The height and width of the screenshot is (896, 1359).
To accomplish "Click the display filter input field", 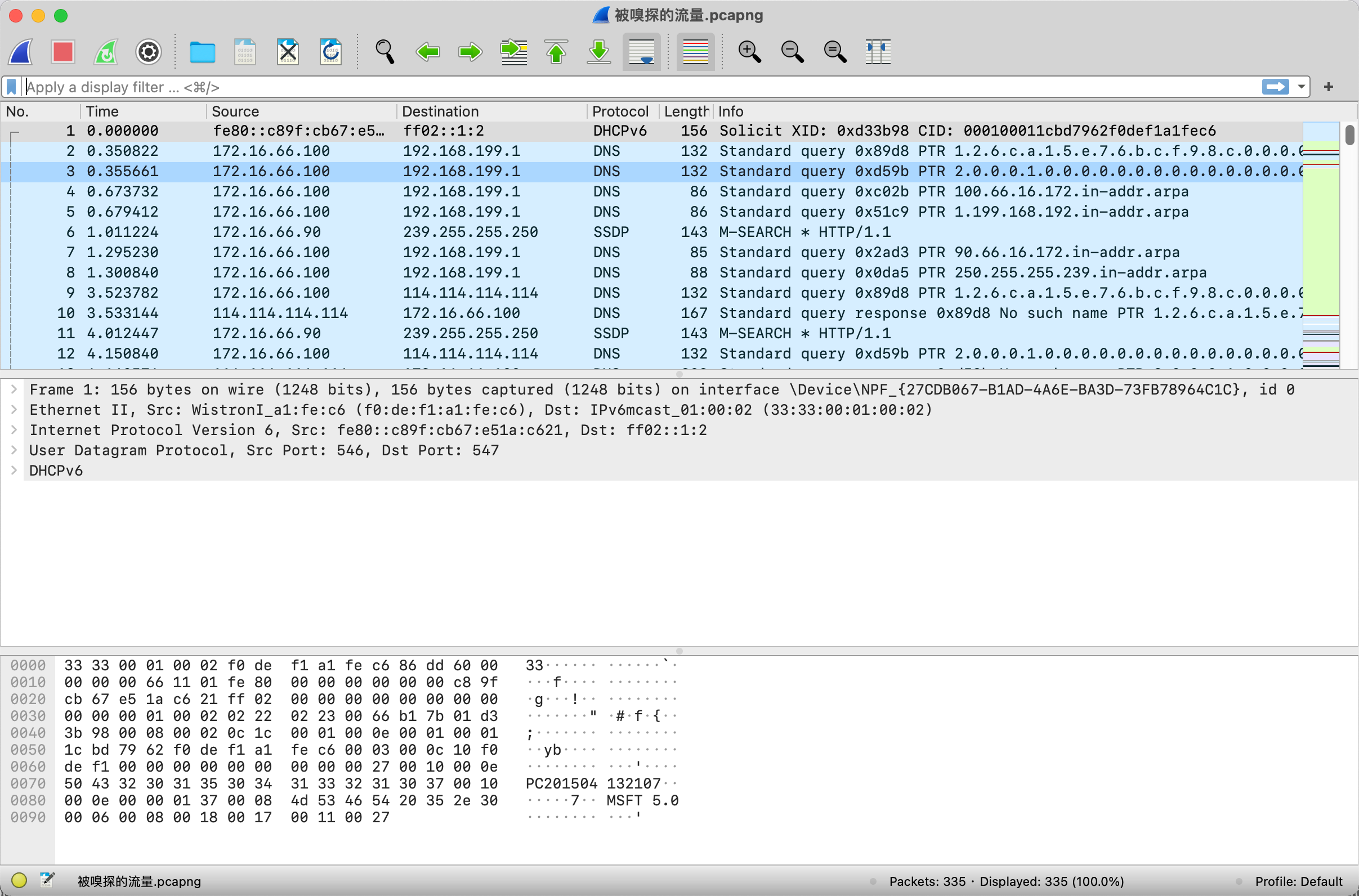I will point(629,87).
